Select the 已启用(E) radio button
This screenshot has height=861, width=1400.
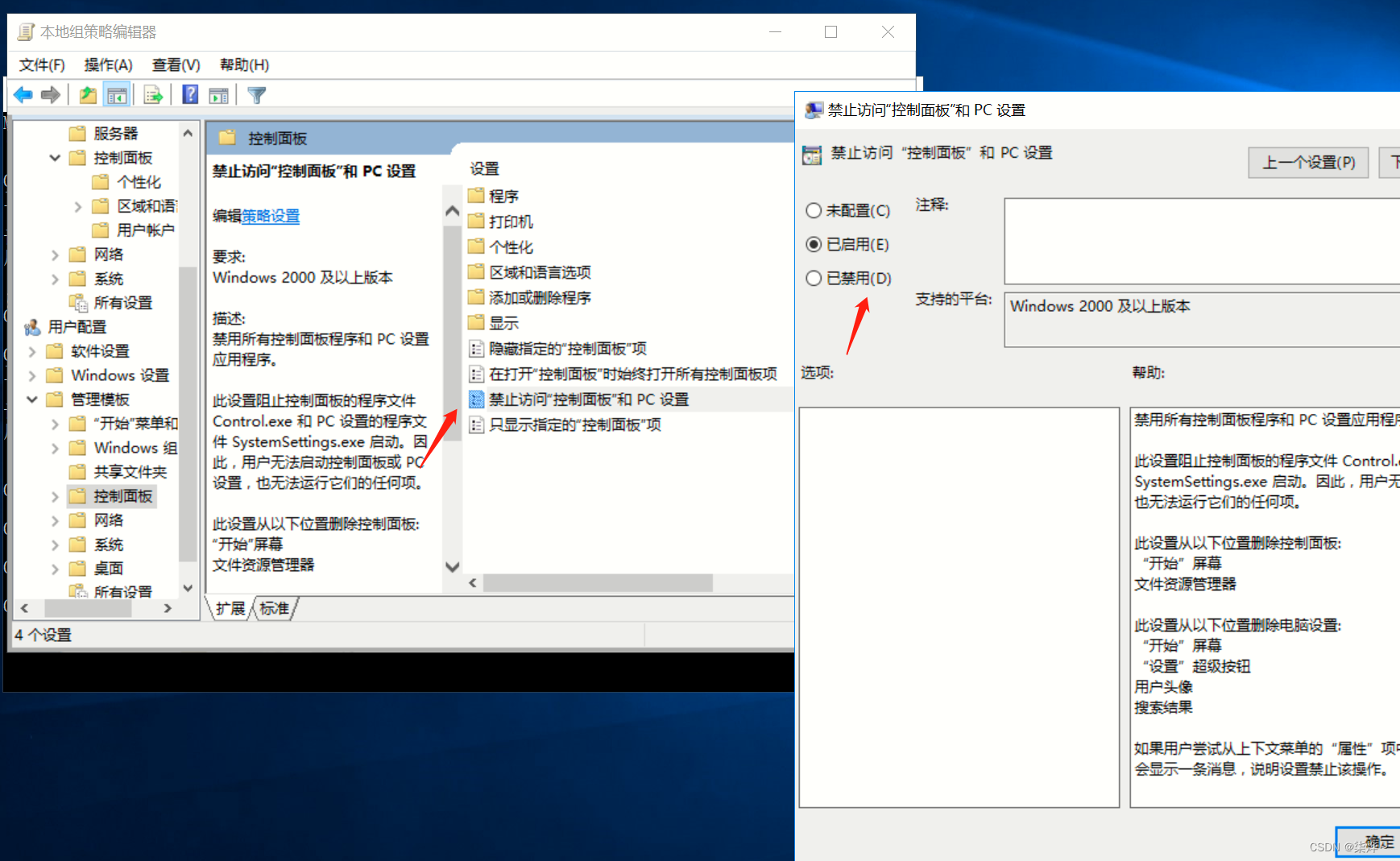[814, 244]
